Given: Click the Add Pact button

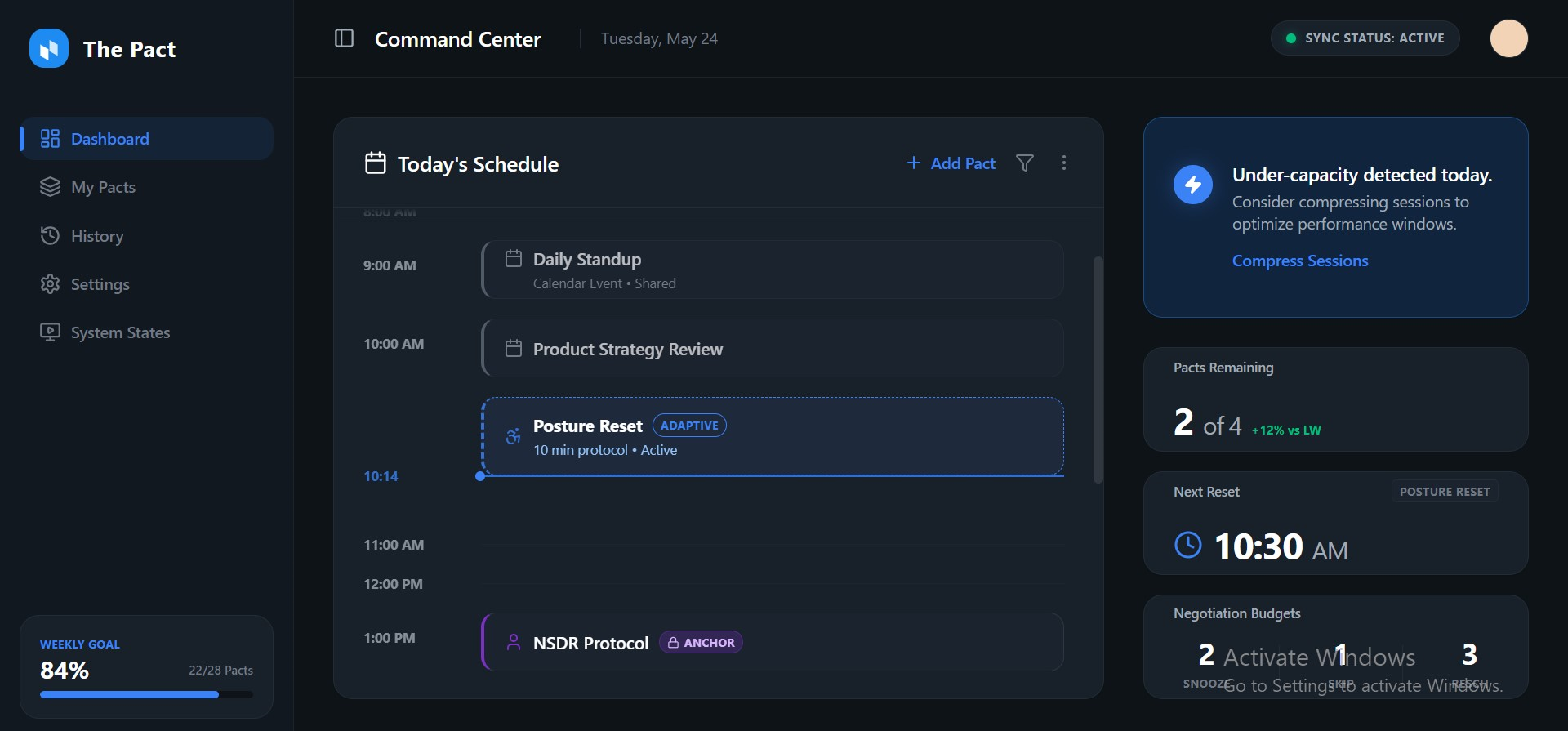Looking at the screenshot, I should [951, 163].
